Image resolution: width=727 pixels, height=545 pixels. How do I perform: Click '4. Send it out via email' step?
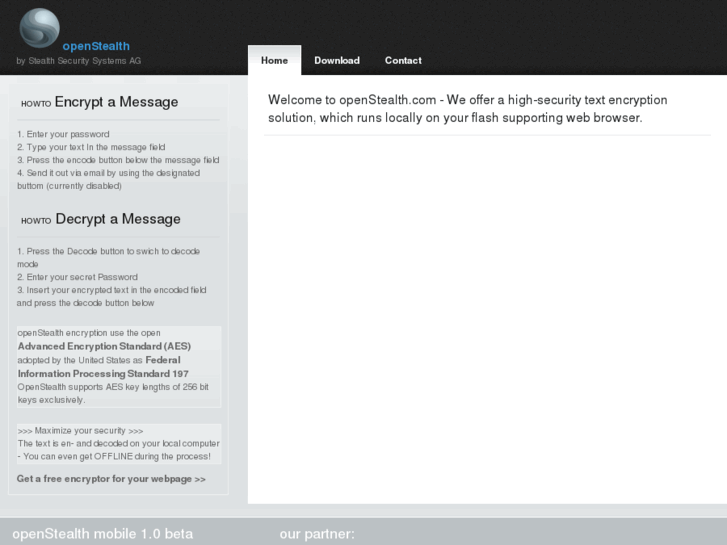click(x=109, y=180)
